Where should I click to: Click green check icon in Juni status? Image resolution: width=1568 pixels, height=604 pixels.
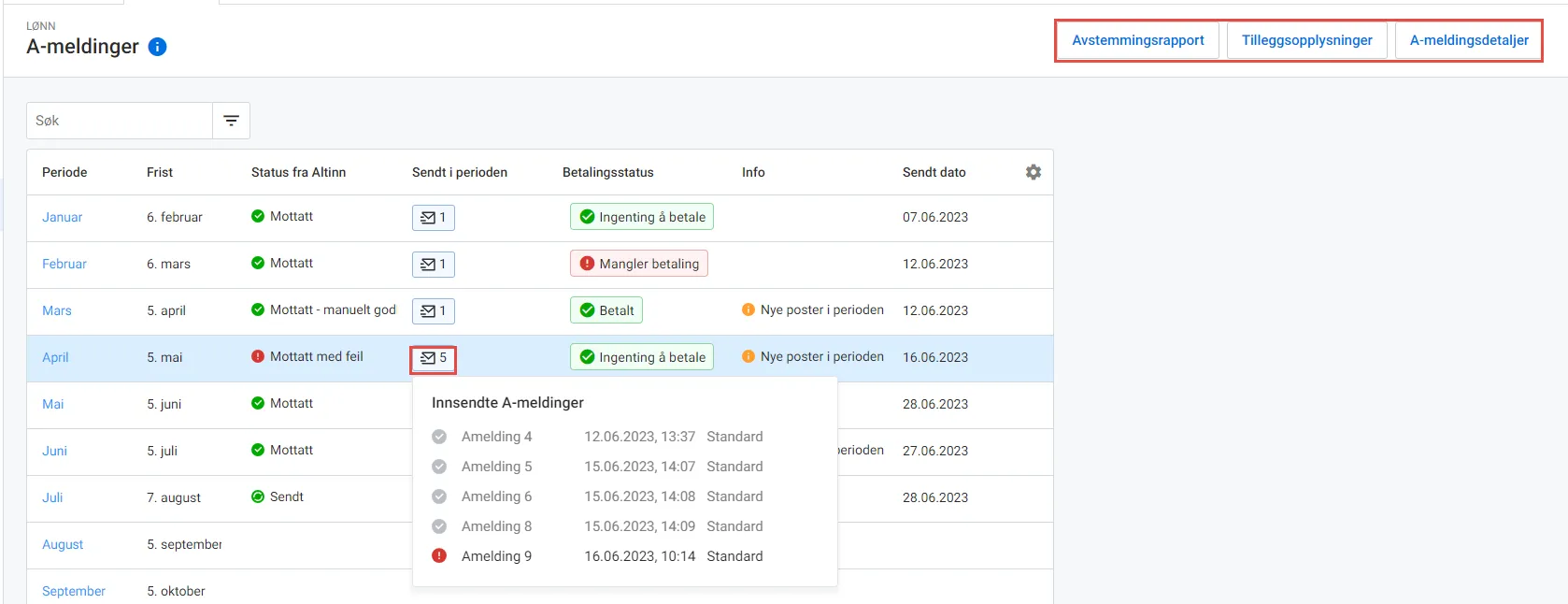pos(258,450)
